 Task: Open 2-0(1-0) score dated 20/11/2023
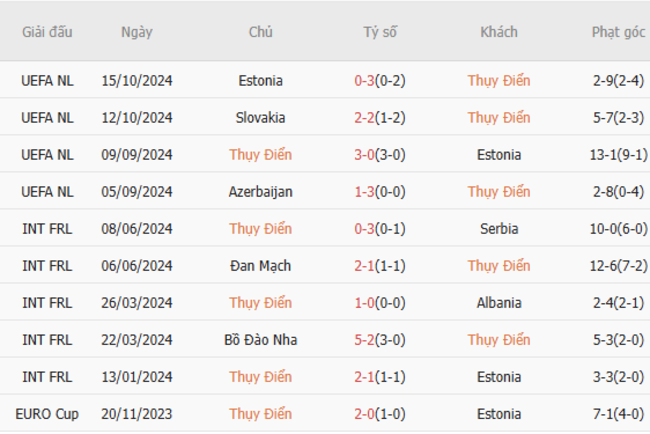[380, 414]
